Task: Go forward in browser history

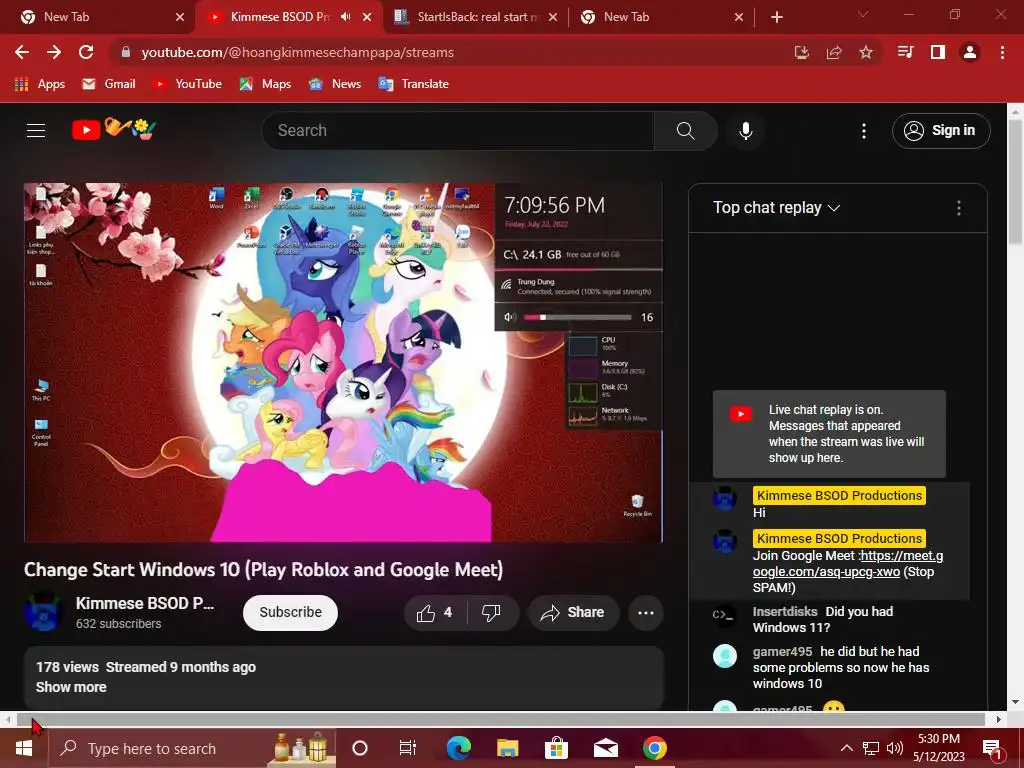Action: point(54,52)
